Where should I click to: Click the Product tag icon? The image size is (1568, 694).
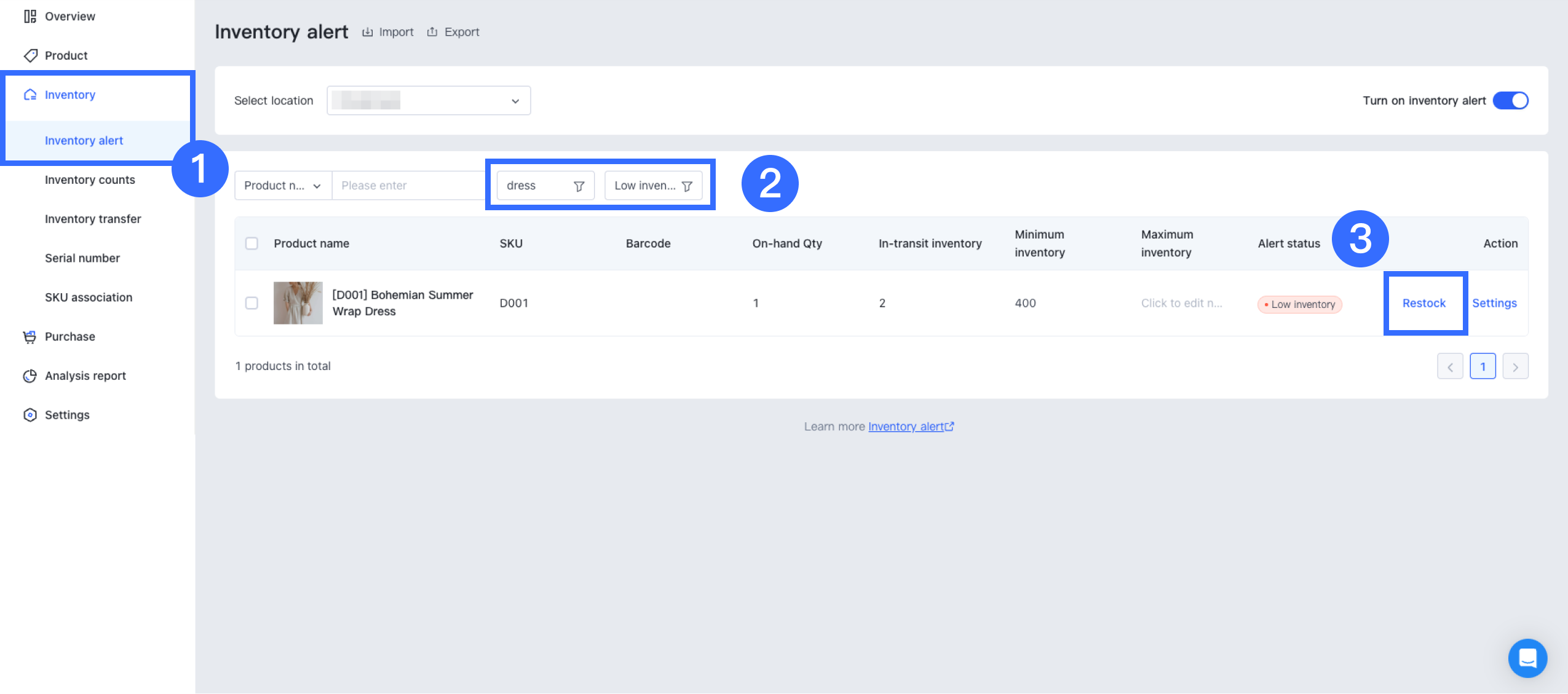pos(30,56)
